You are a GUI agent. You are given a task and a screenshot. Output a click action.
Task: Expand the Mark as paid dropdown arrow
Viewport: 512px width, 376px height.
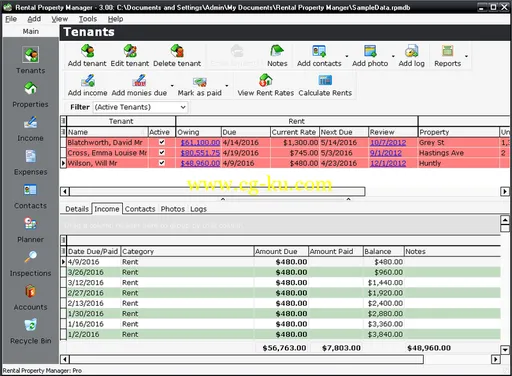click(x=227, y=86)
